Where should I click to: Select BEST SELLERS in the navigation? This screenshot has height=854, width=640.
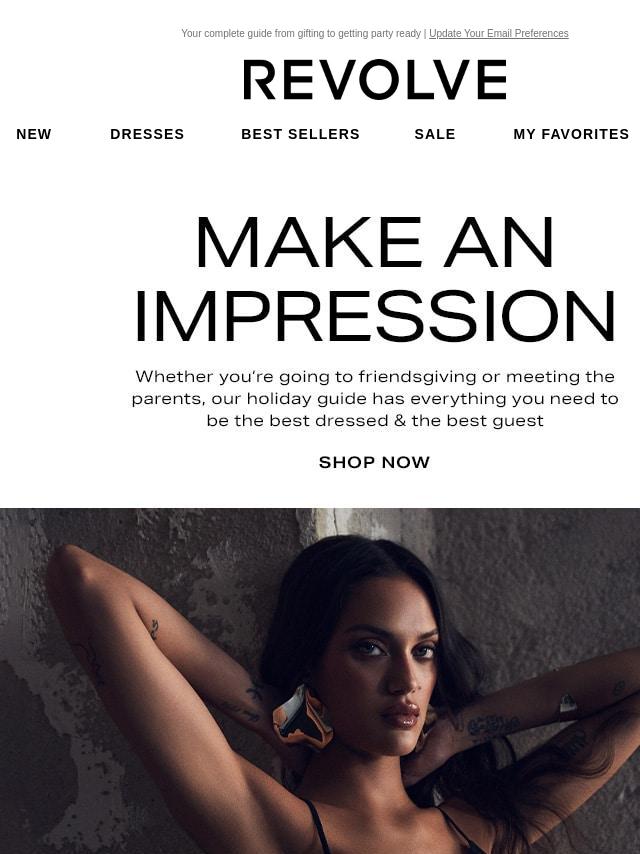pos(300,134)
